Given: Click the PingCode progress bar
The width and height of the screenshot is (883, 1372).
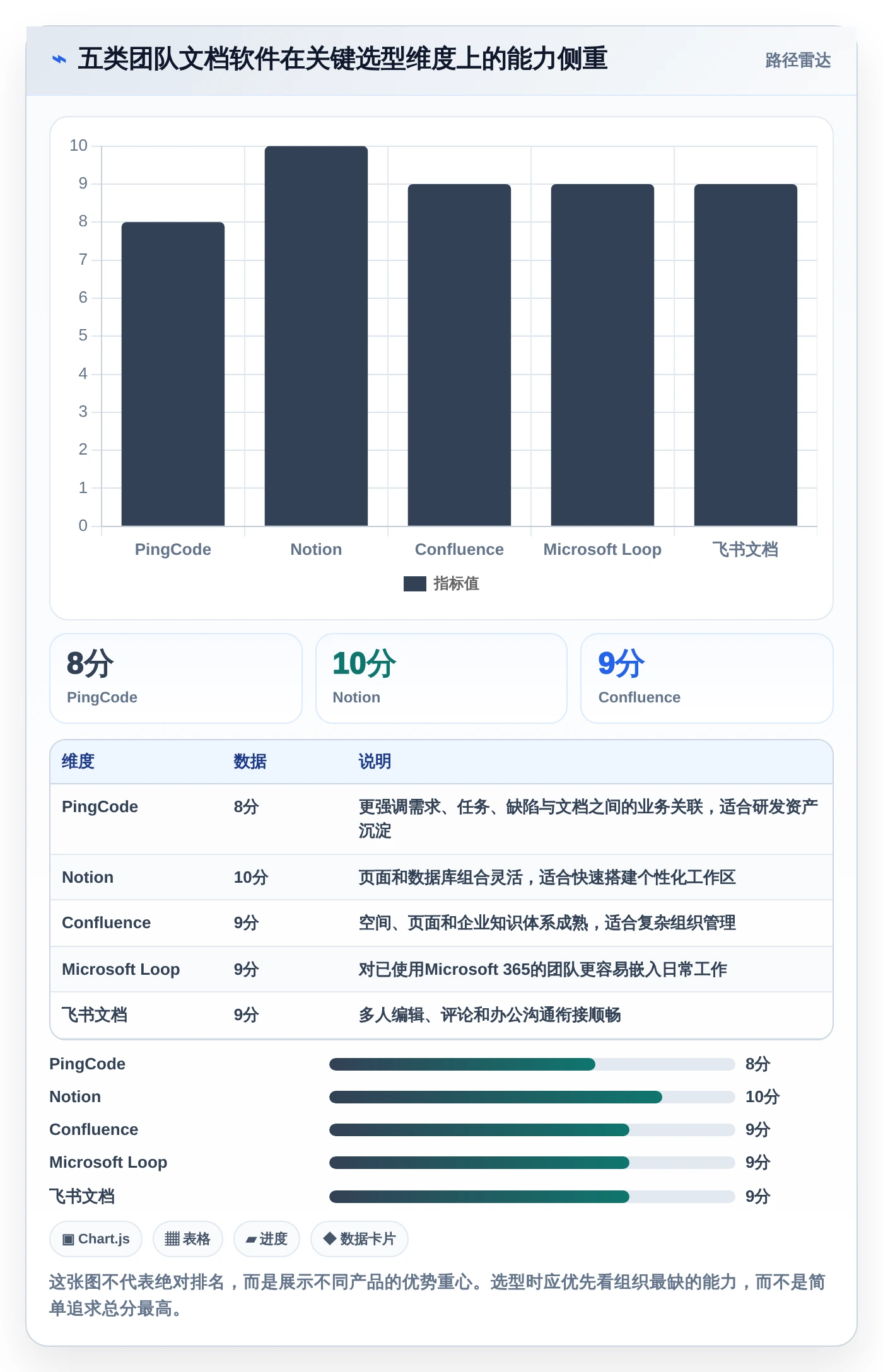Looking at the screenshot, I should coord(532,1064).
